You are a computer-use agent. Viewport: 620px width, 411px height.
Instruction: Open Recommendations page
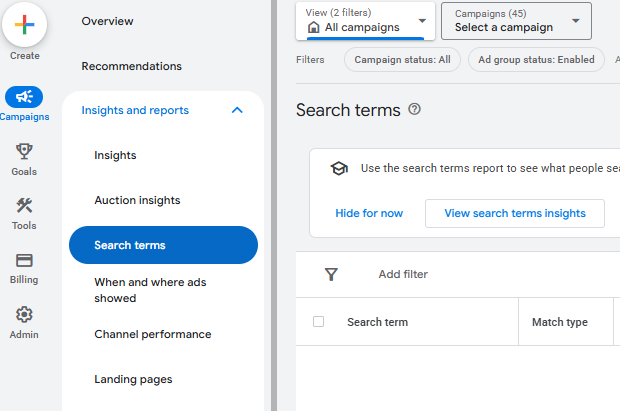click(x=132, y=66)
